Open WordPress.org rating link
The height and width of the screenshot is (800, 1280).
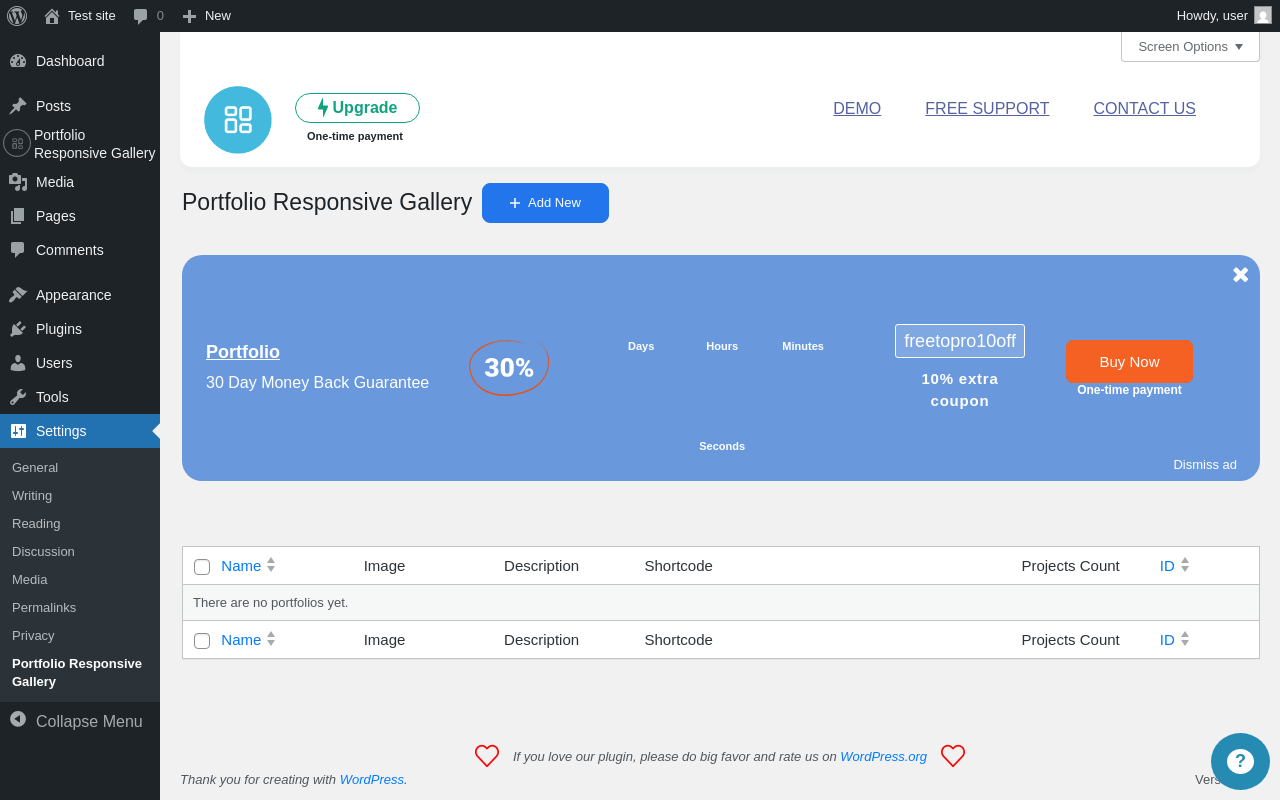(883, 756)
